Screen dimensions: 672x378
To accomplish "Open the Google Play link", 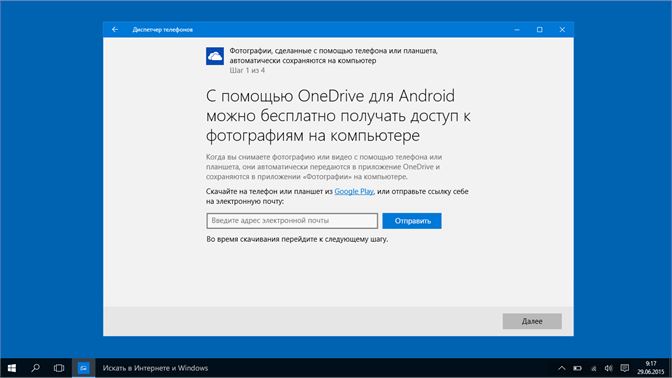I will pos(354,191).
